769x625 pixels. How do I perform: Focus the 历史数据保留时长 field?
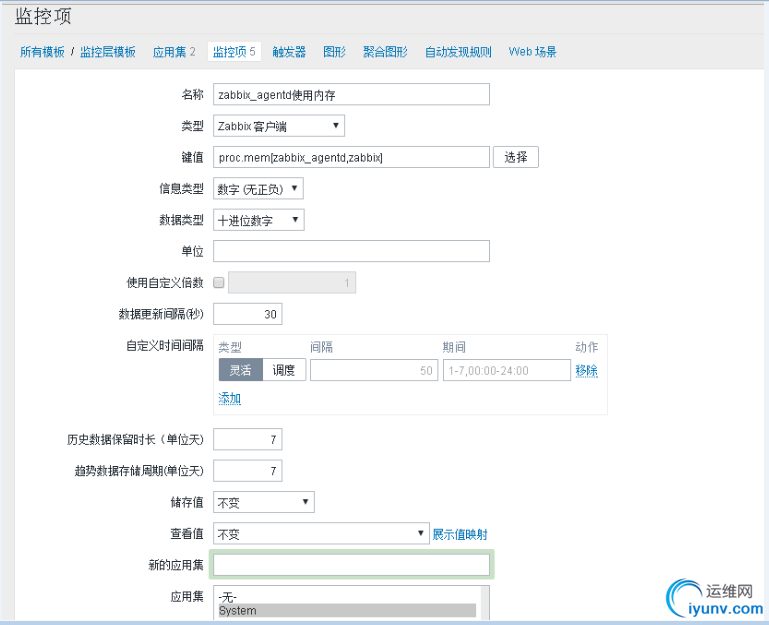(248, 440)
